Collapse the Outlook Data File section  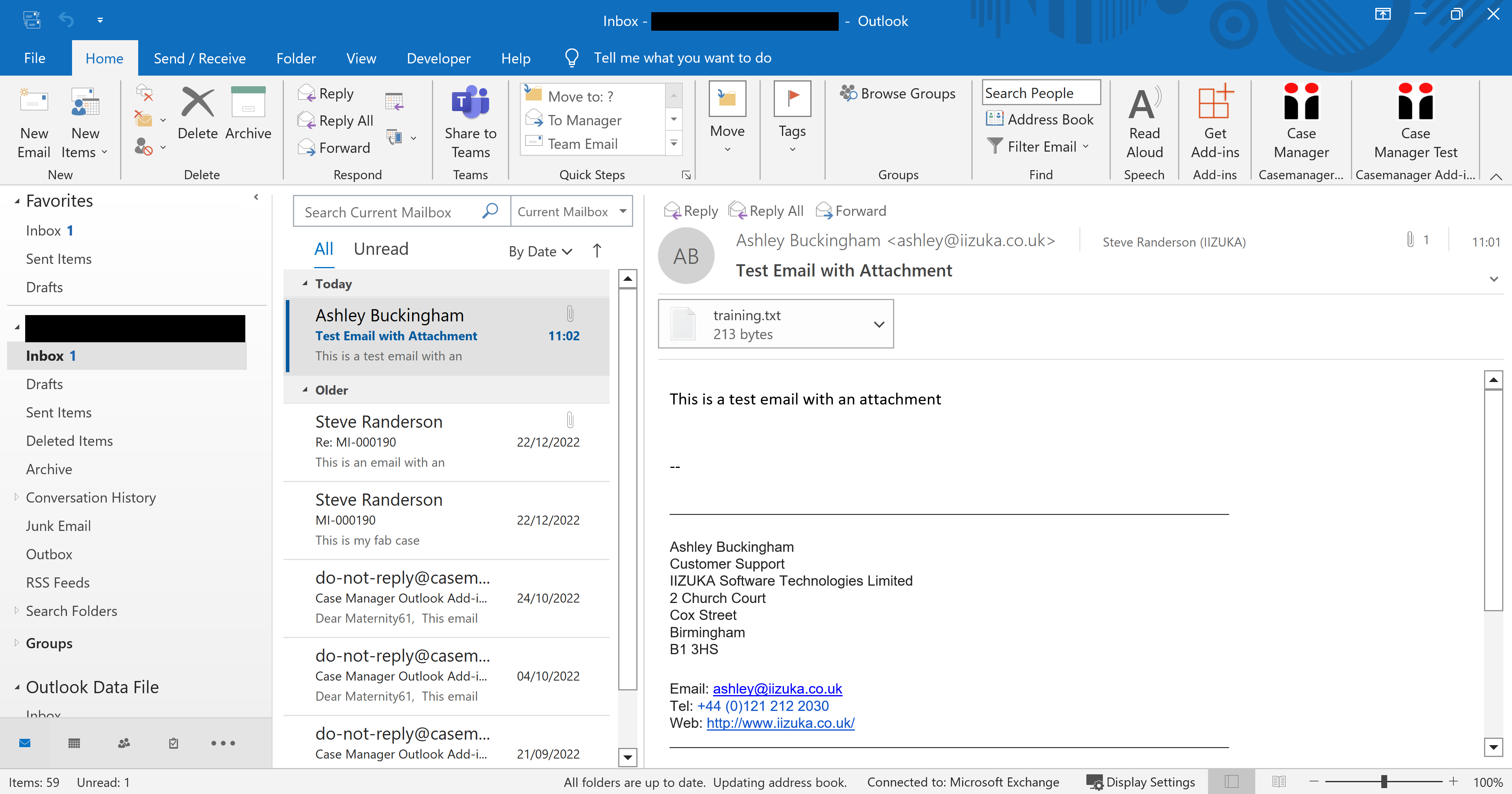[x=17, y=687]
